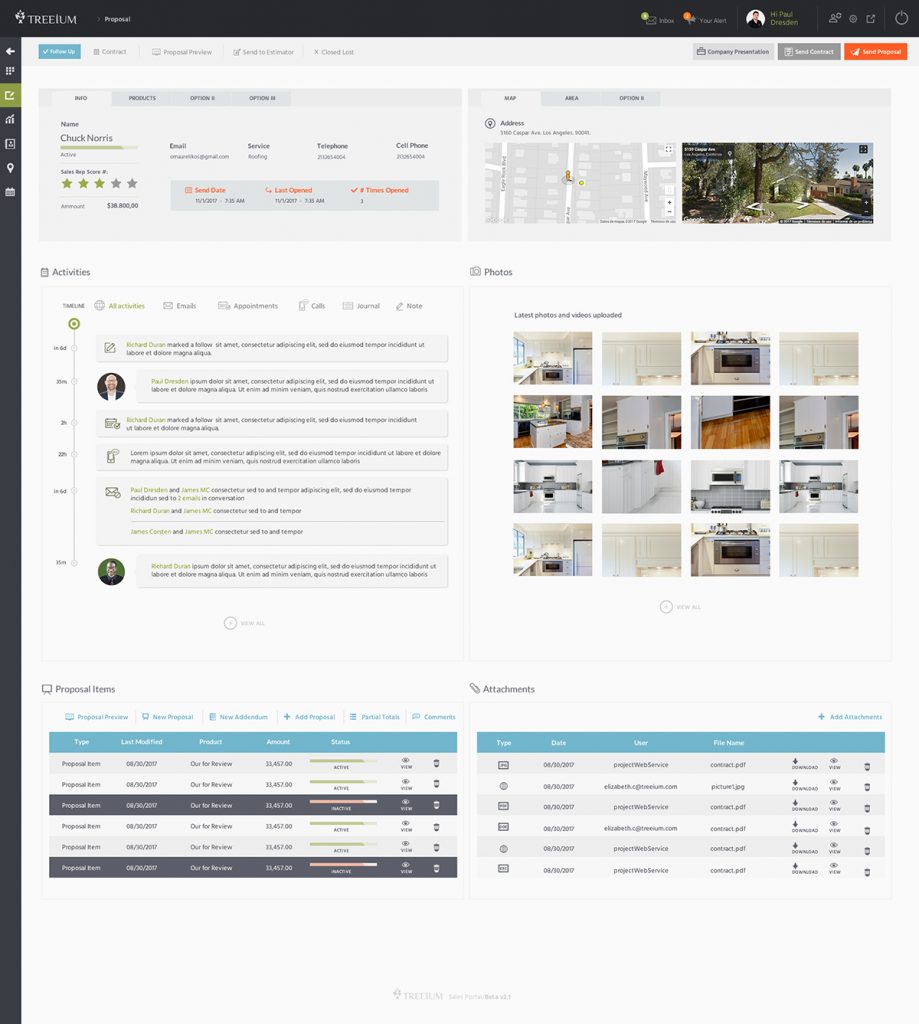Filter activities by Emails
Viewport: 919px width, 1024px height.
(180, 306)
